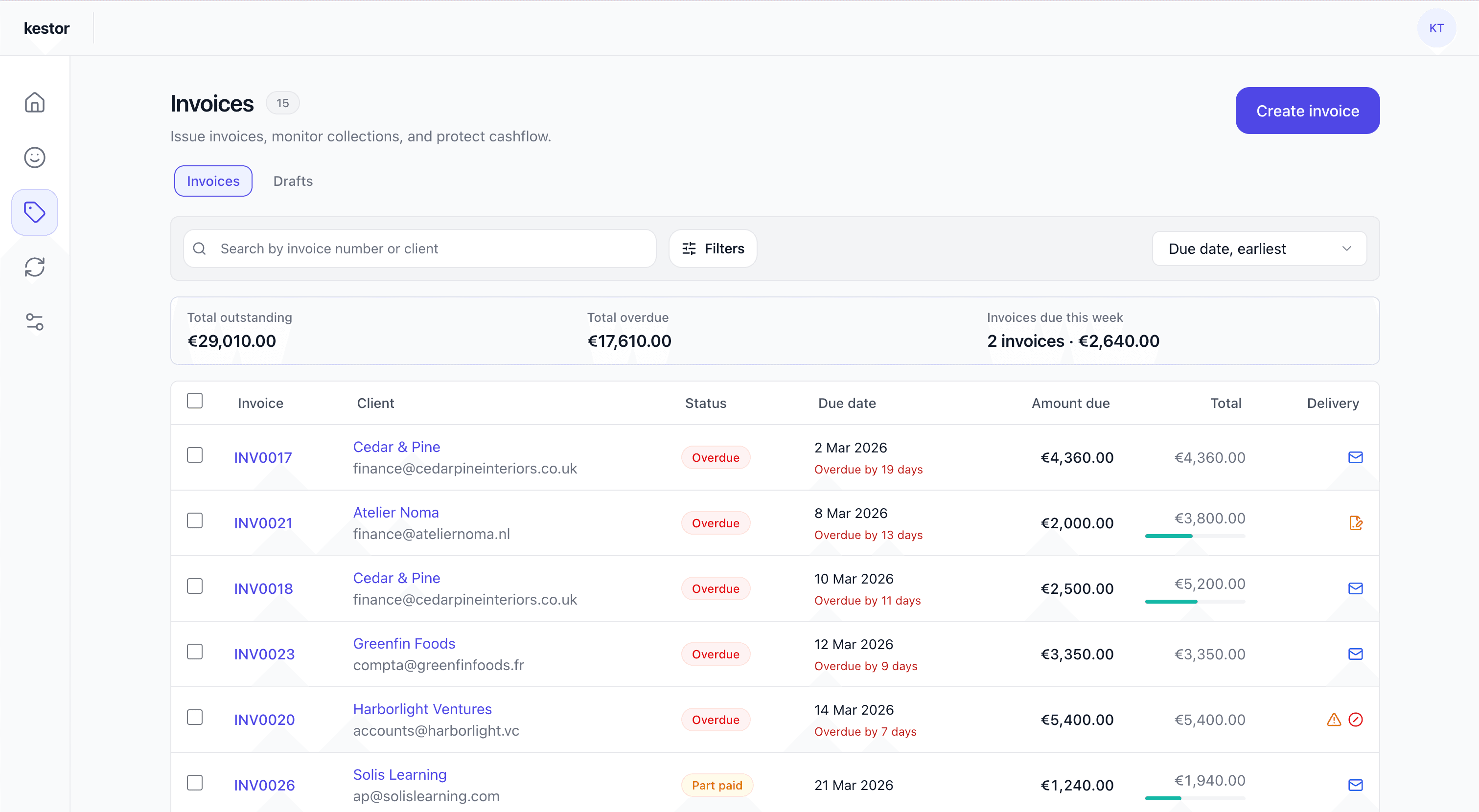Viewport: 1479px width, 812px height.
Task: Switch to the Drafts tab
Action: pyautogui.click(x=293, y=181)
